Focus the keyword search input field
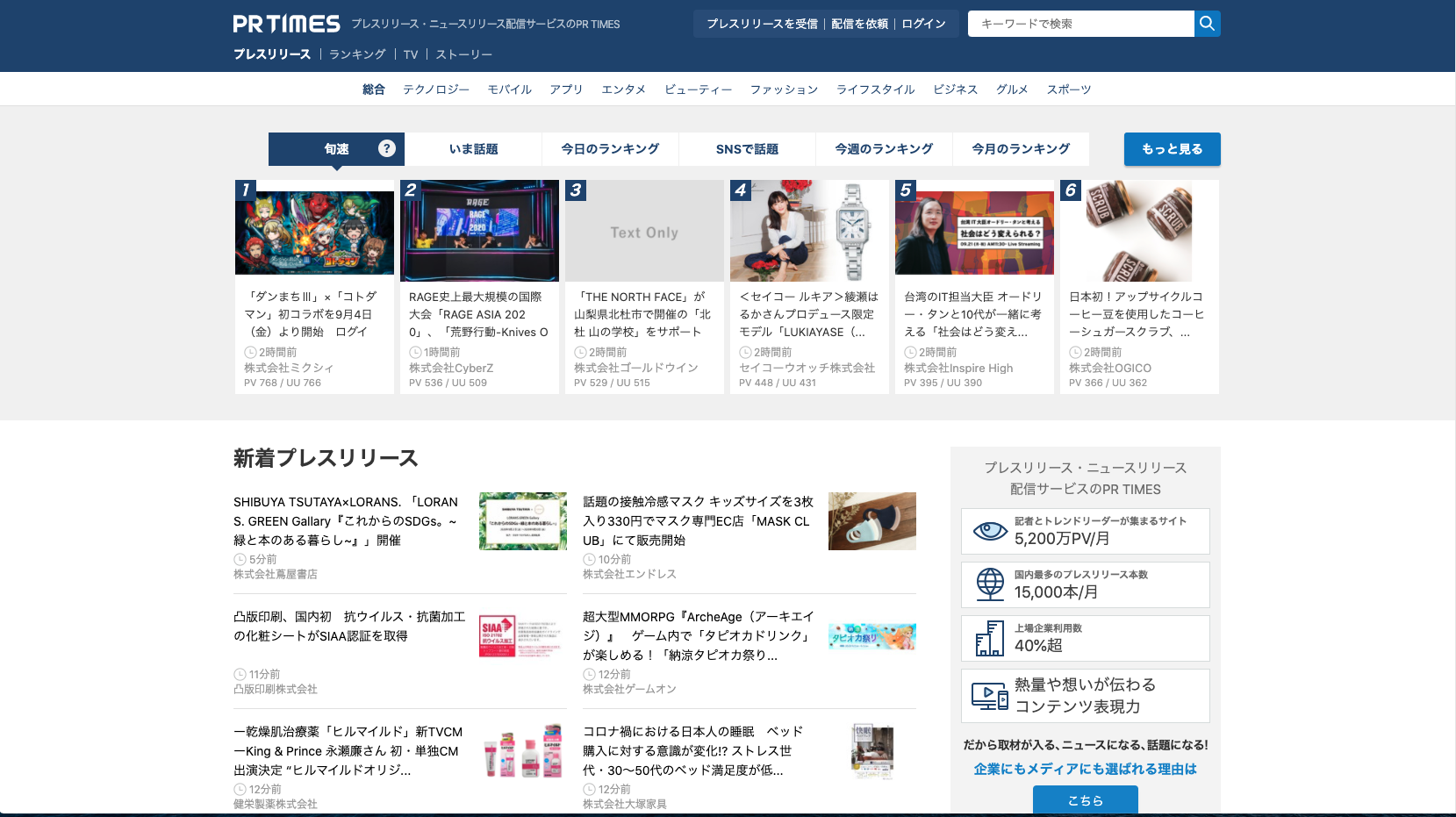Image resolution: width=1456 pixels, height=817 pixels. pyautogui.click(x=1081, y=24)
